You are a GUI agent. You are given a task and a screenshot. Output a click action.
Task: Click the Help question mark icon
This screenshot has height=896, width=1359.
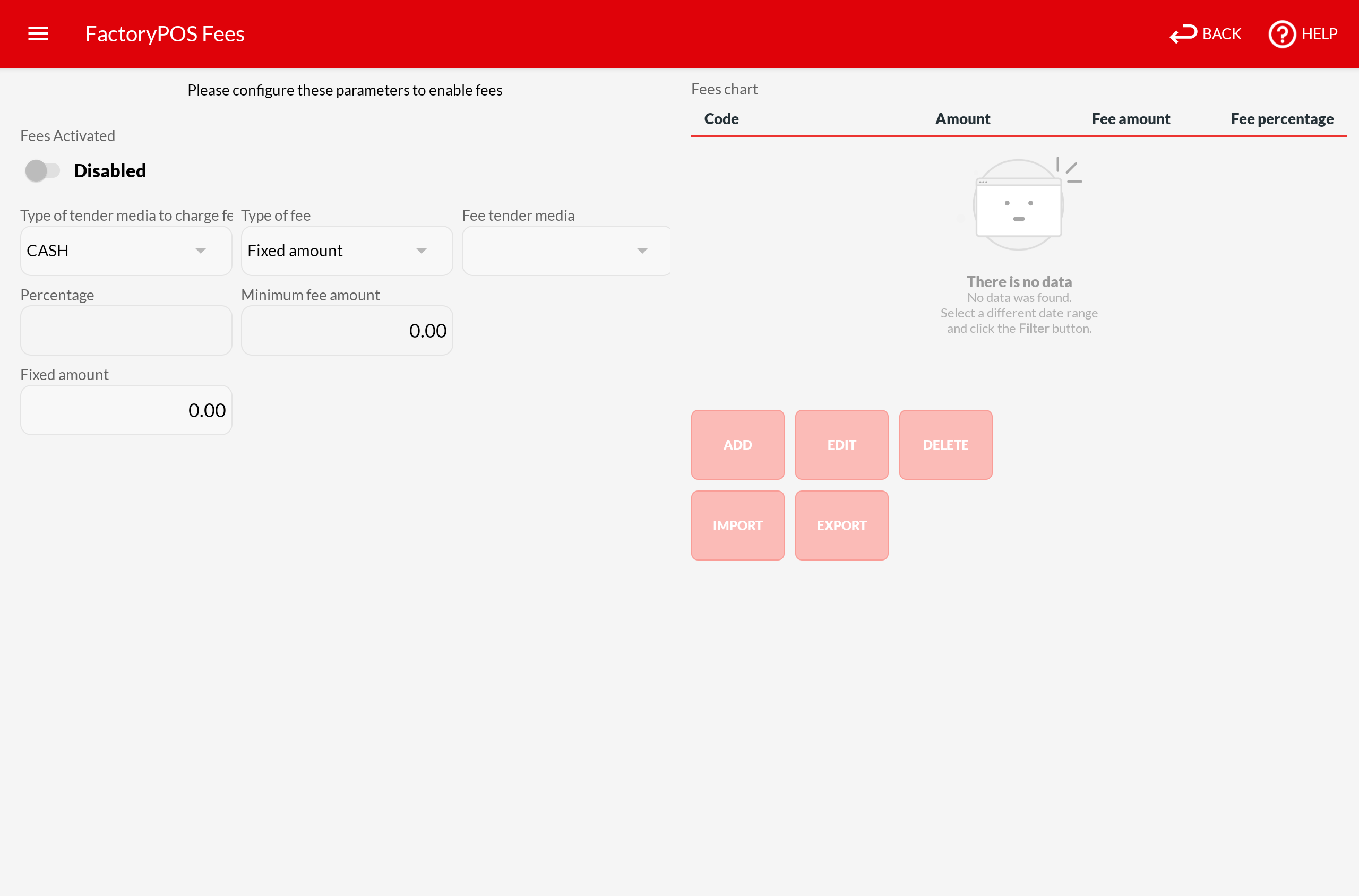[1282, 34]
